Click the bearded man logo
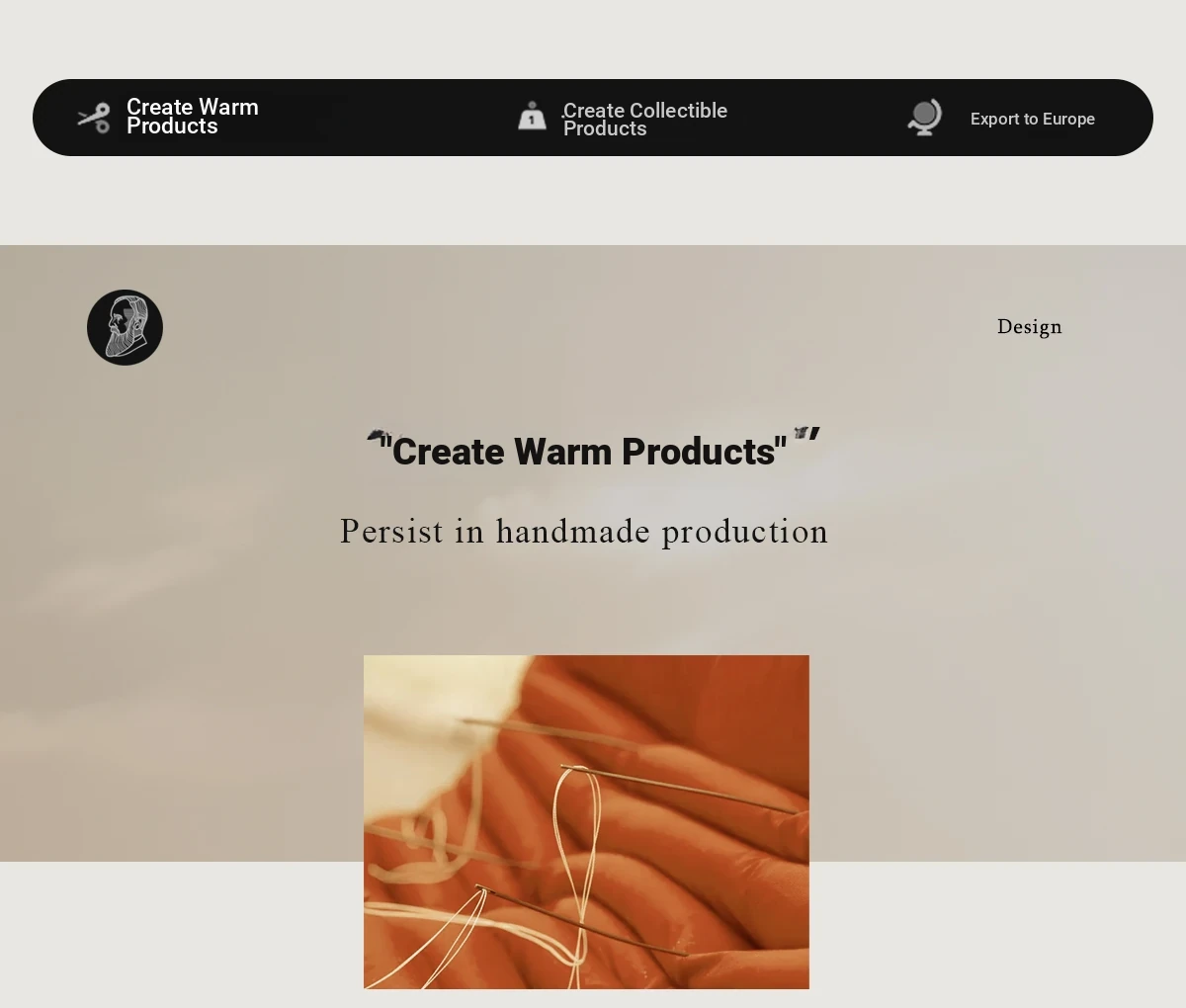Screen dimensions: 1186x1008 click(125, 327)
